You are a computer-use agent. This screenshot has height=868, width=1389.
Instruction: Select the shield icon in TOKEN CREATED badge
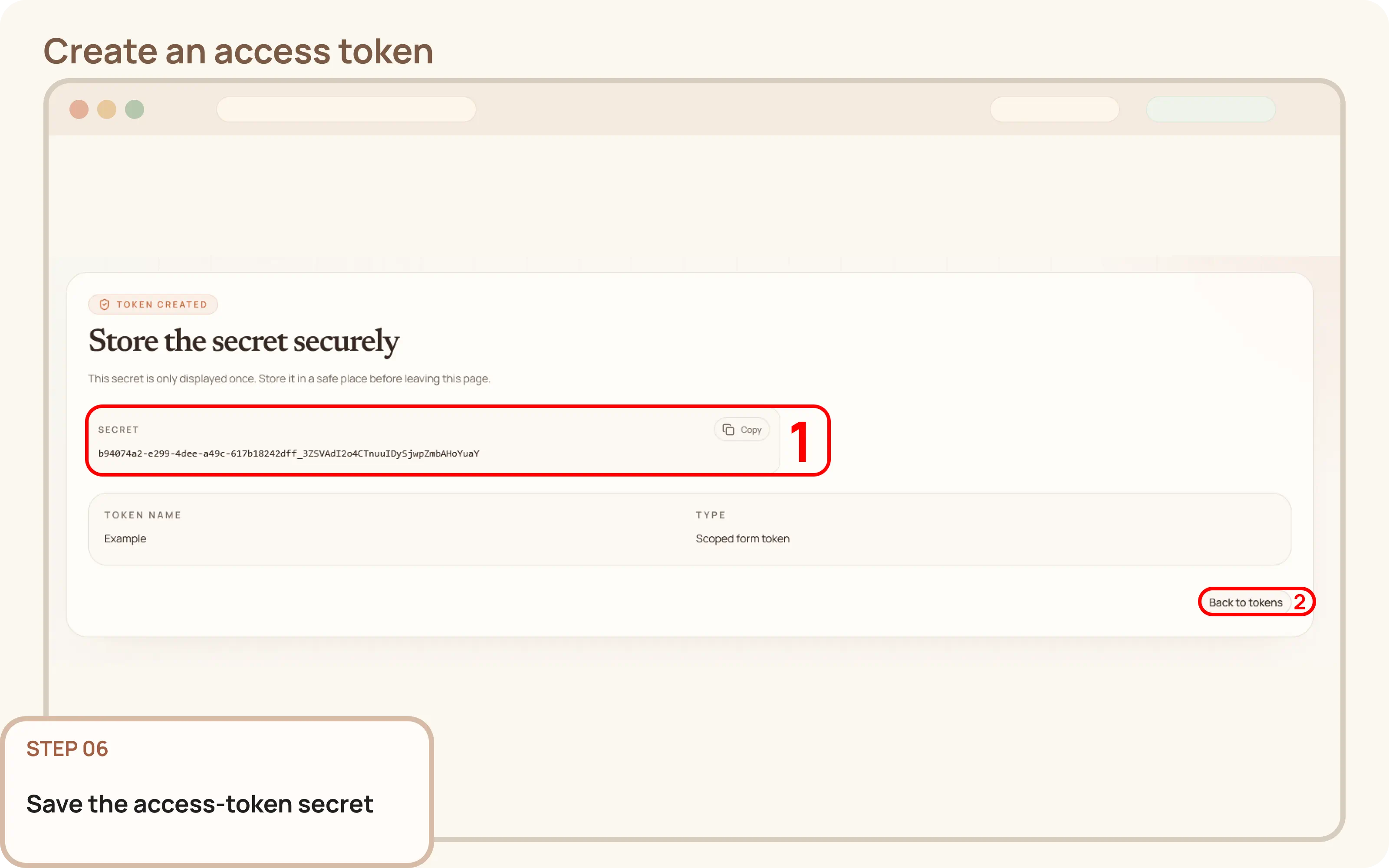[104, 304]
